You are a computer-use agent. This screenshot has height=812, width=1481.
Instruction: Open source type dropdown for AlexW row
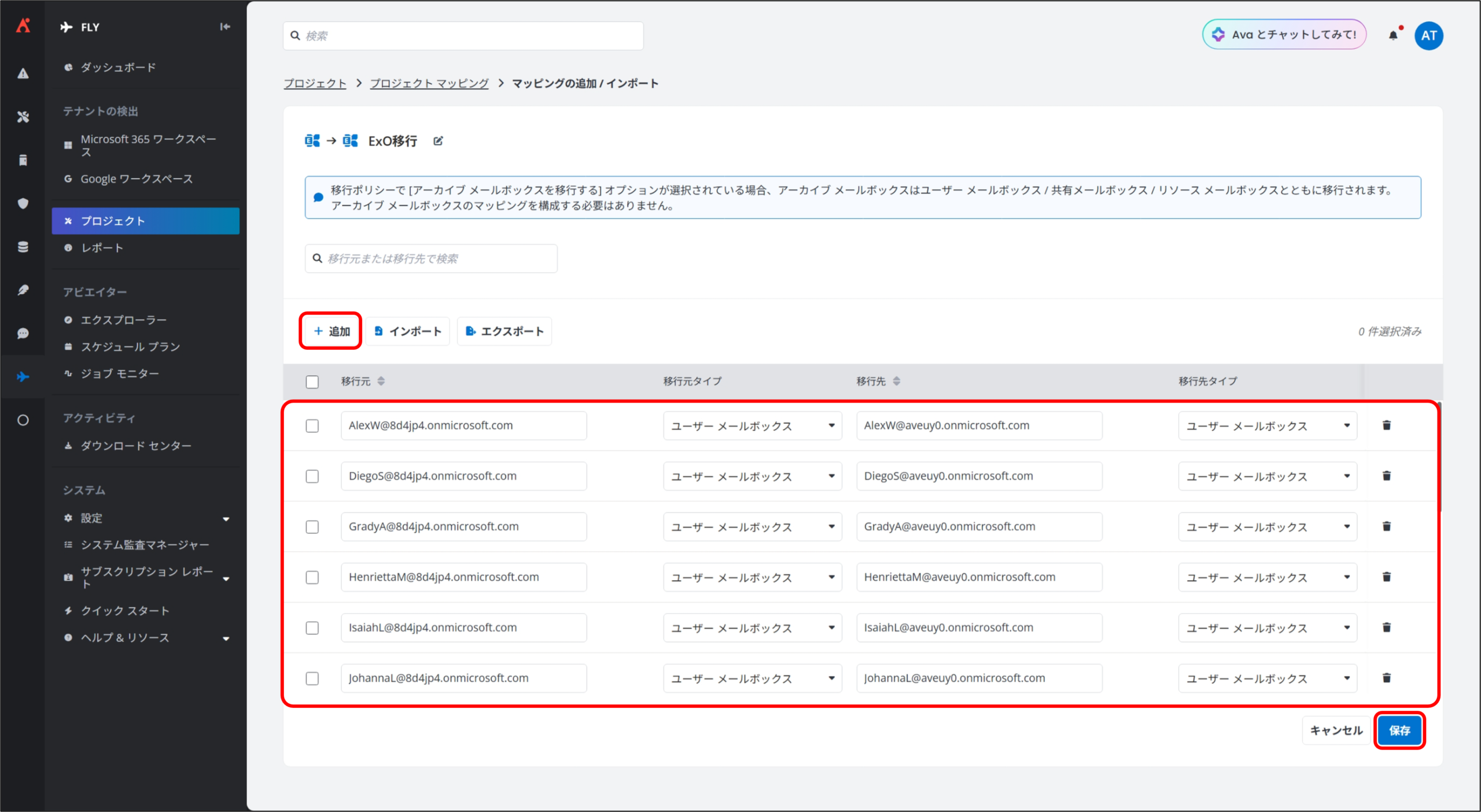pyautogui.click(x=752, y=426)
